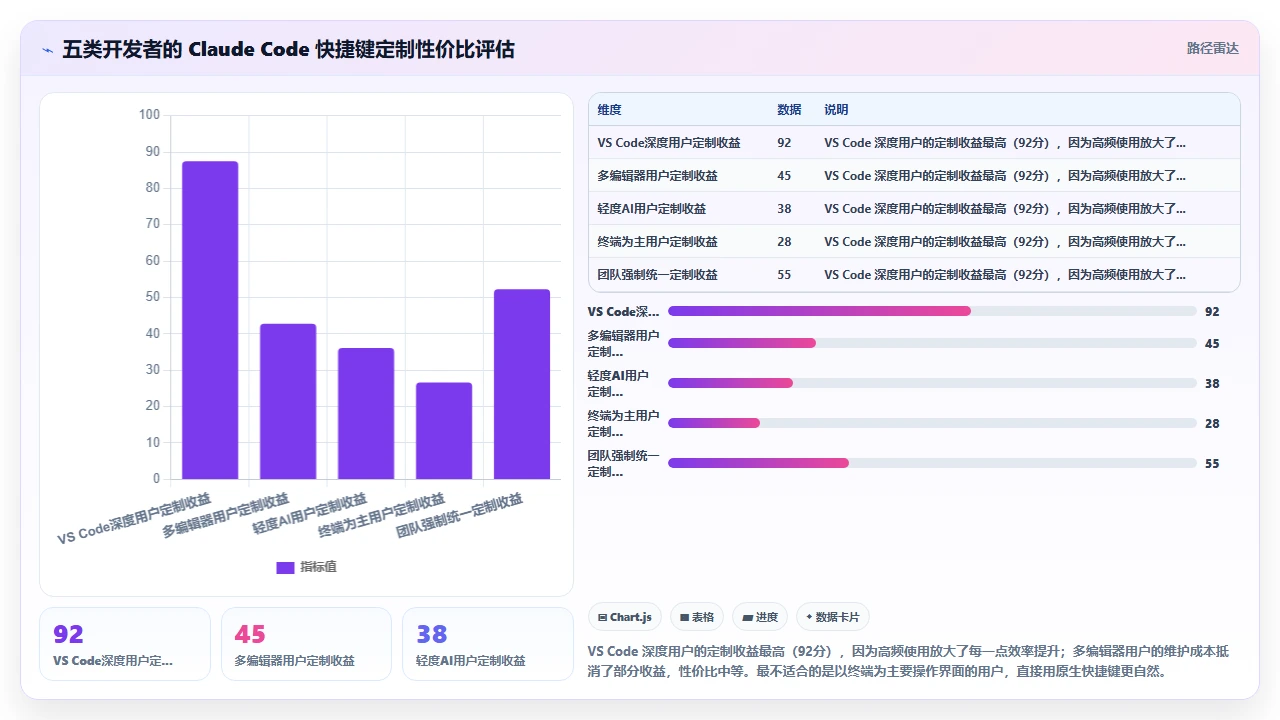Click the summary paragraph starting with VS Code 深度用户
1280x720 pixels.
point(908,661)
